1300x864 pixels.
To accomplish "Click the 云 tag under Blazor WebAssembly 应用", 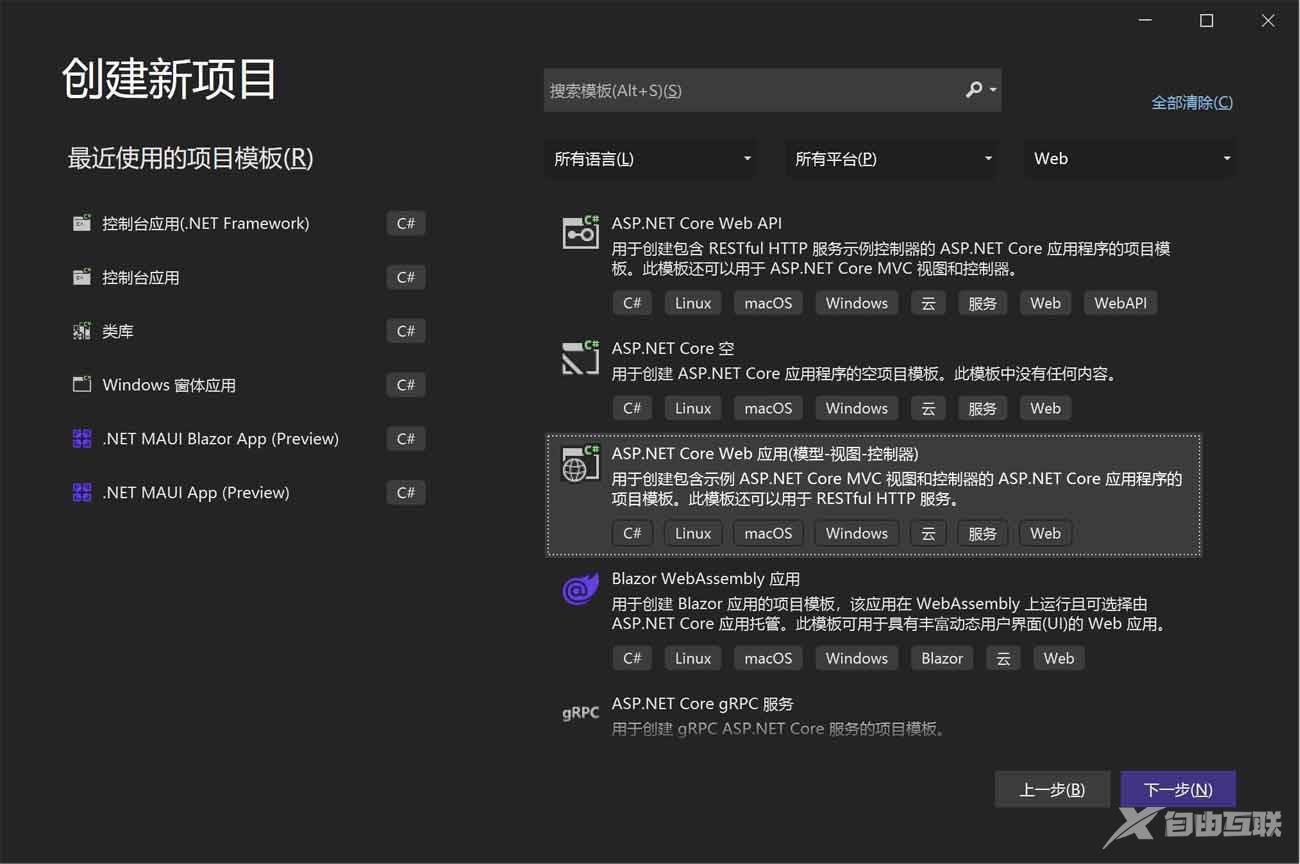I will (x=1003, y=658).
